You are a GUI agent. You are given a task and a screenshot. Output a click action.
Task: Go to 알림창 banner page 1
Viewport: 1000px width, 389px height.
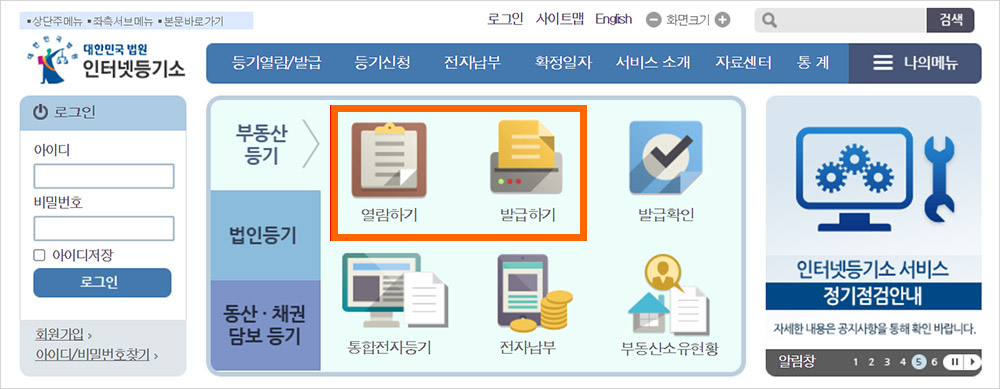point(855,362)
